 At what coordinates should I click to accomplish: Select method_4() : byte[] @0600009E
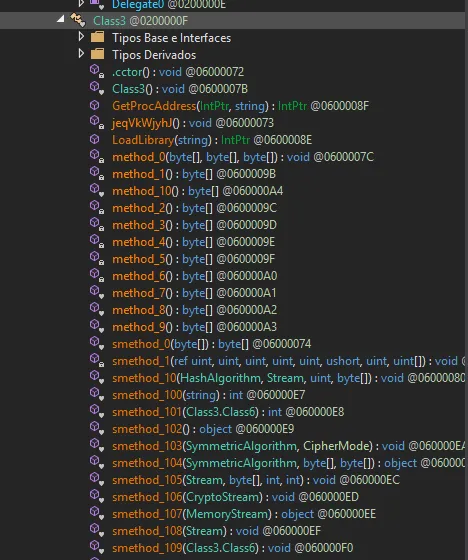pyautogui.click(x=194, y=242)
